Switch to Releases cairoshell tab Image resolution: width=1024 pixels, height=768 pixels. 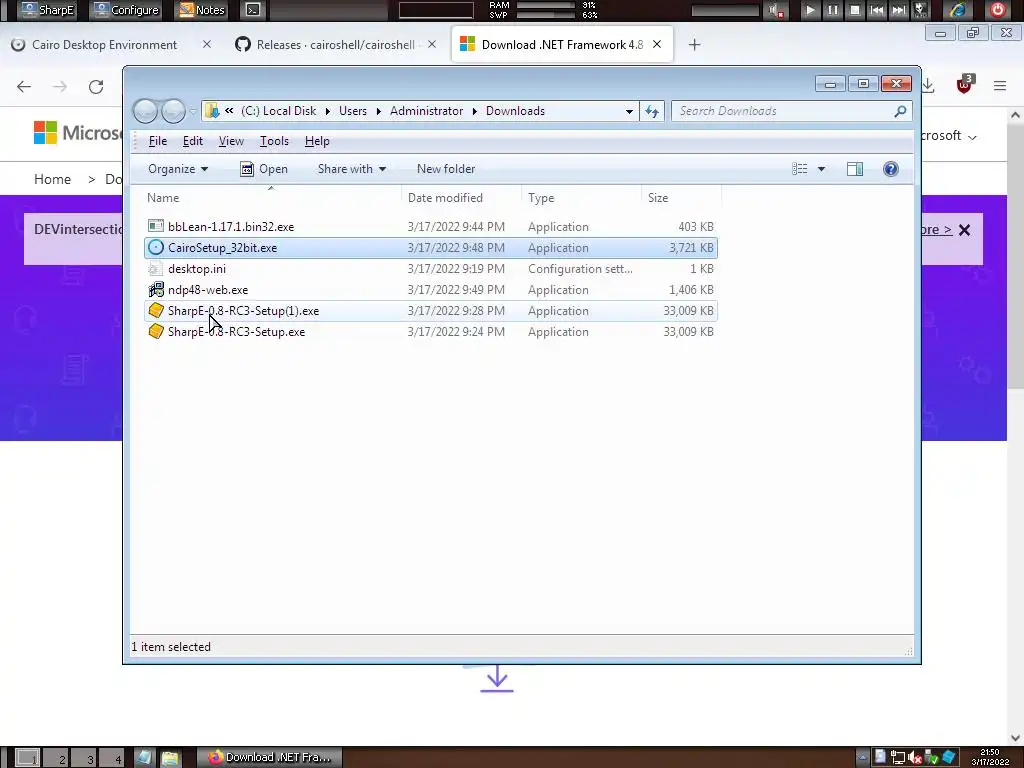pos(336,44)
